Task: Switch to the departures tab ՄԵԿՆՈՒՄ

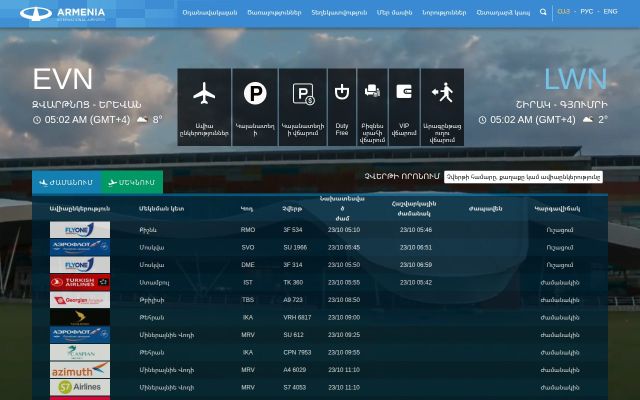Action: (x=132, y=182)
